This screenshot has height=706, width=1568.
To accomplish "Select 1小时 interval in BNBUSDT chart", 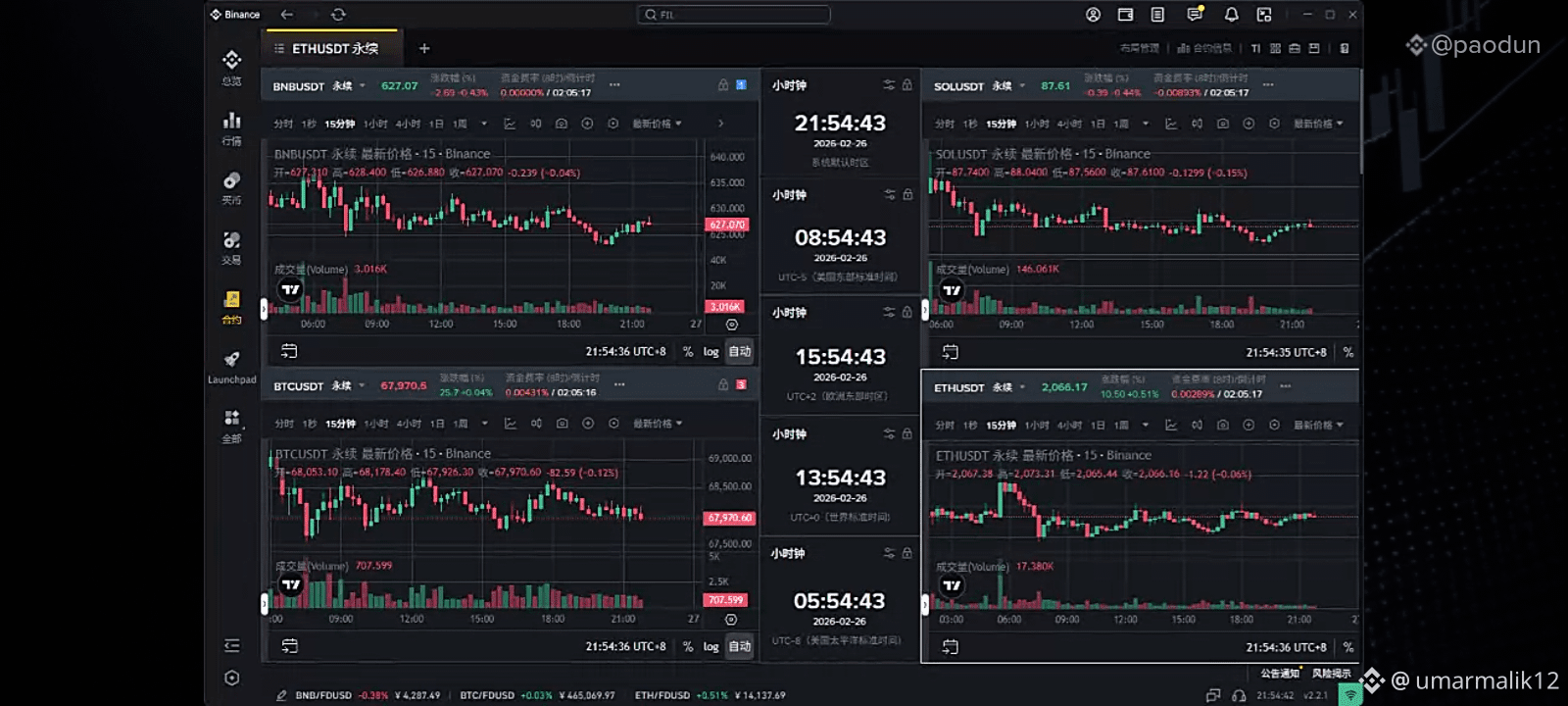I will click(x=375, y=124).
